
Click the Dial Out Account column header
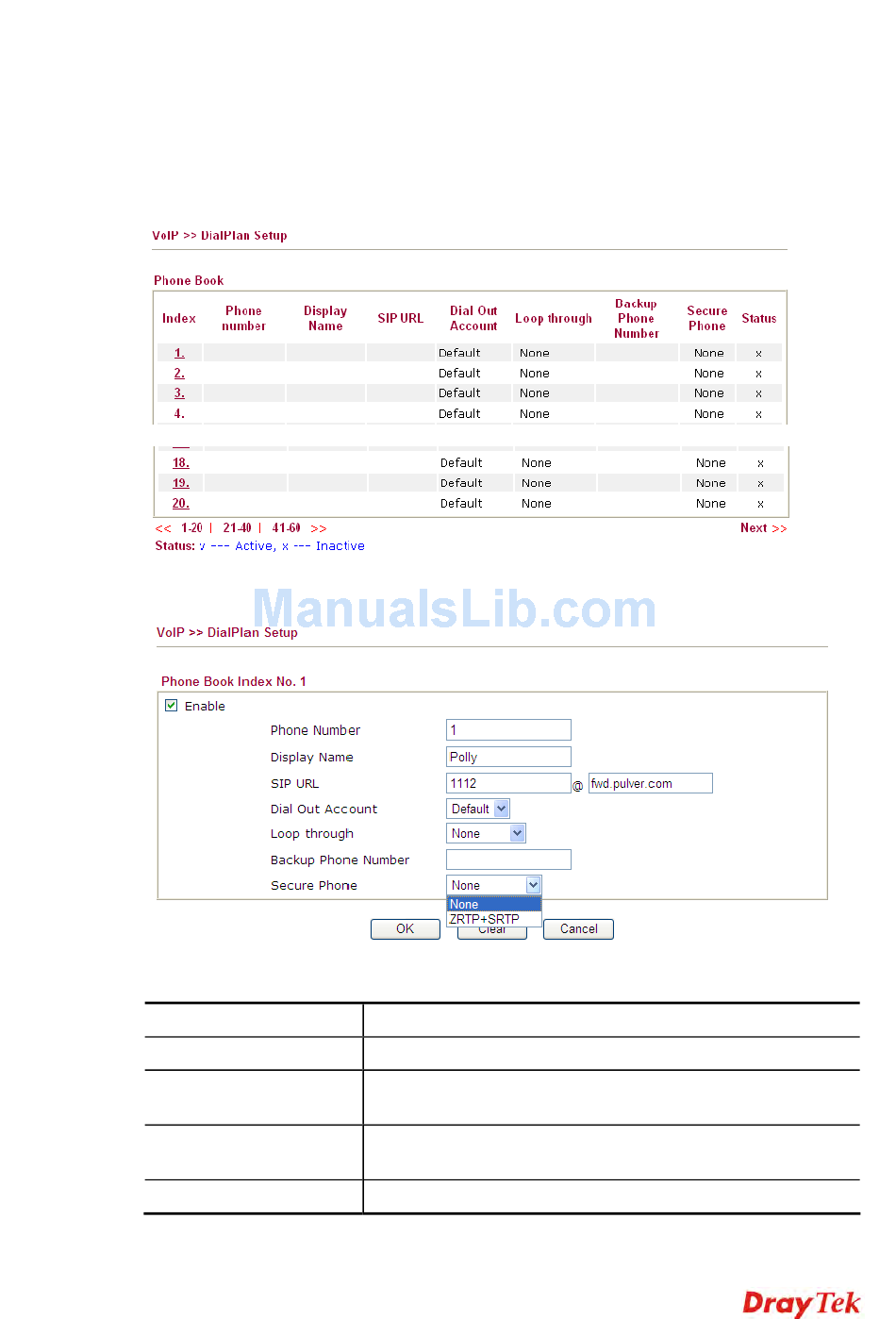point(473,319)
